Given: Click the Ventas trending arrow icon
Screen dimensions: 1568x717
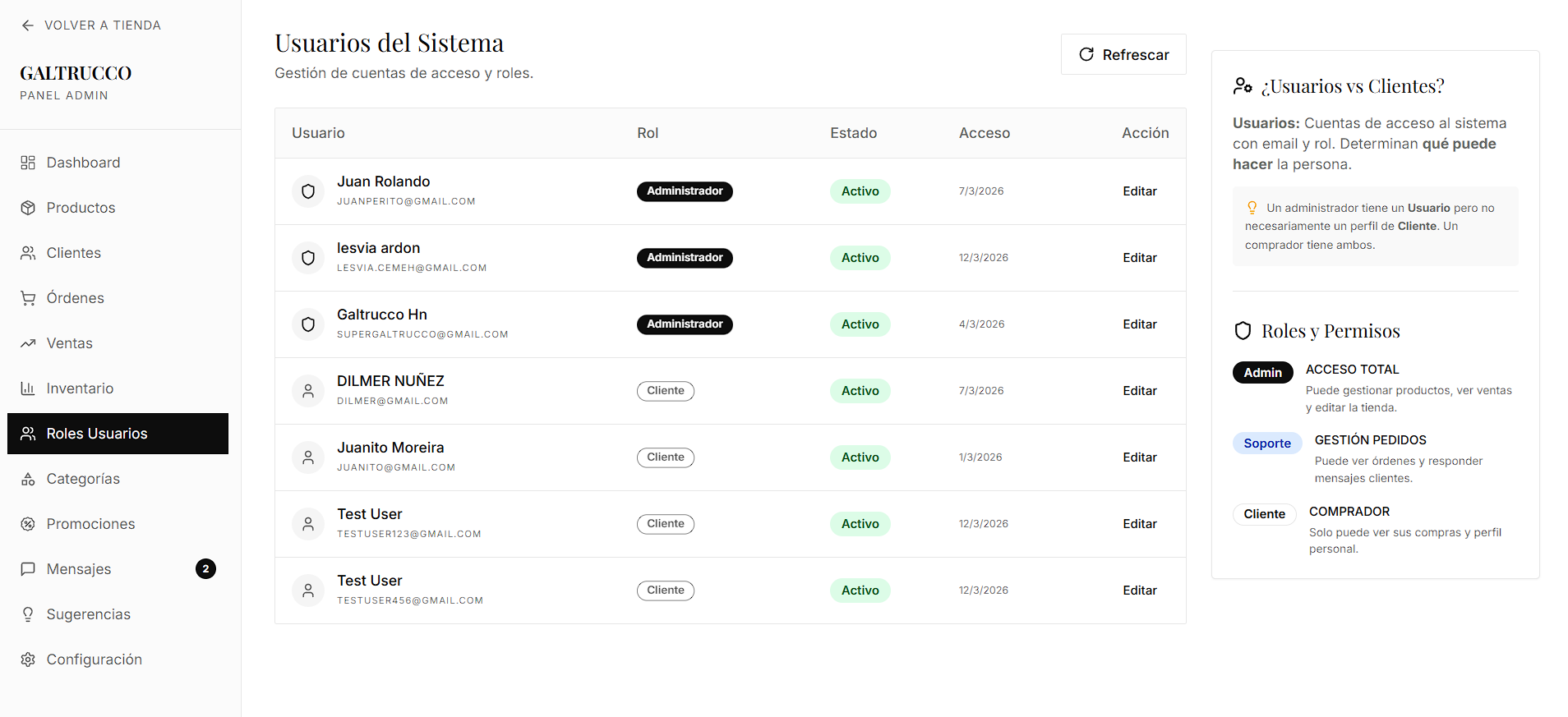Looking at the screenshot, I should pyautogui.click(x=28, y=343).
